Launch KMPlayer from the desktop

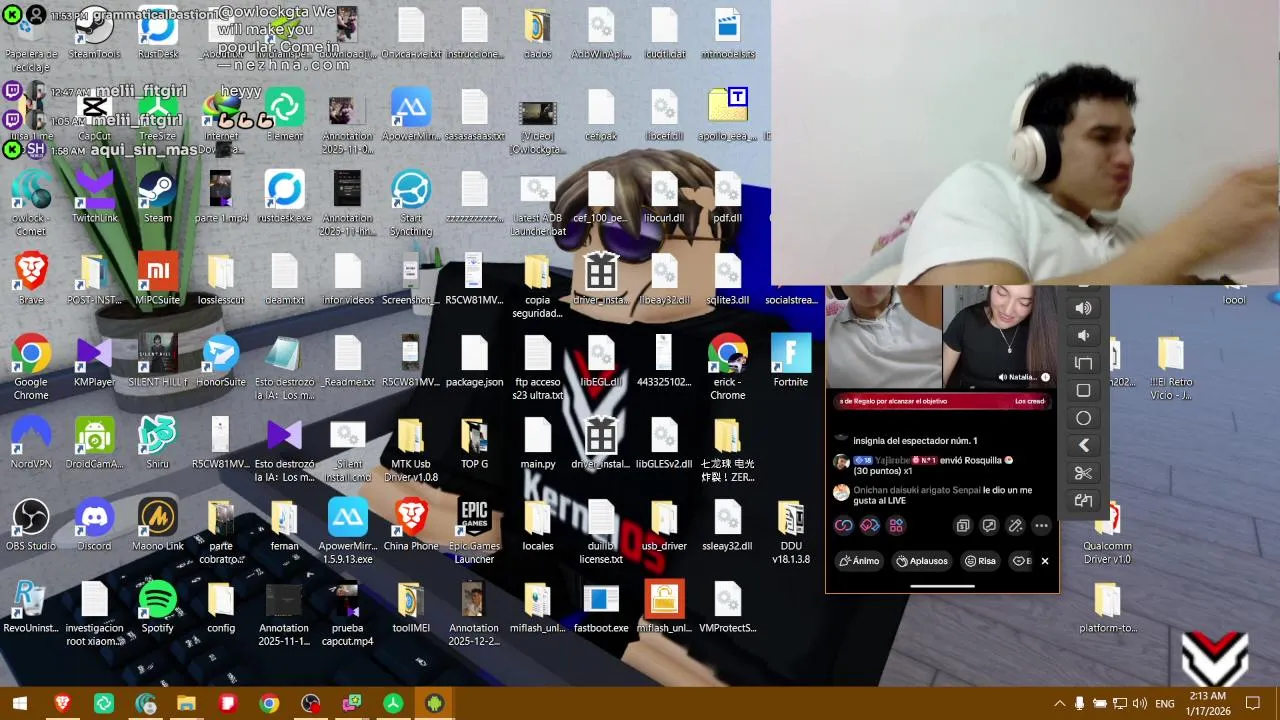[94, 361]
